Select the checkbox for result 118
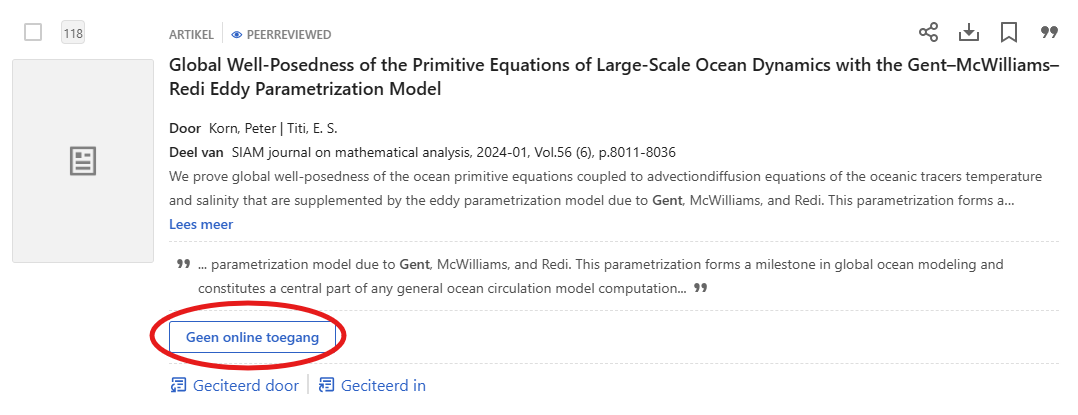Image resolution: width=1078 pixels, height=415 pixels. (33, 33)
